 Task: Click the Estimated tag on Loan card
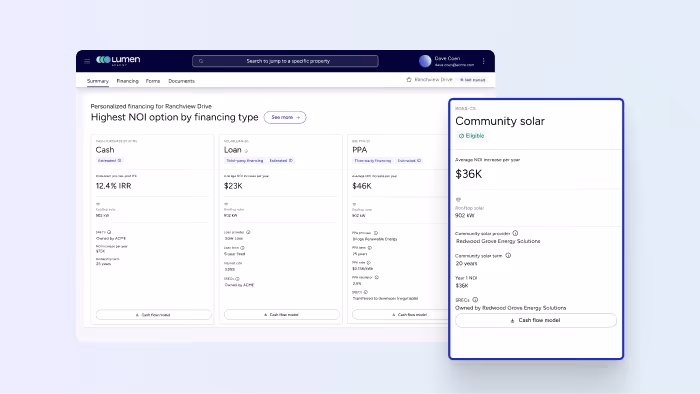click(281, 161)
